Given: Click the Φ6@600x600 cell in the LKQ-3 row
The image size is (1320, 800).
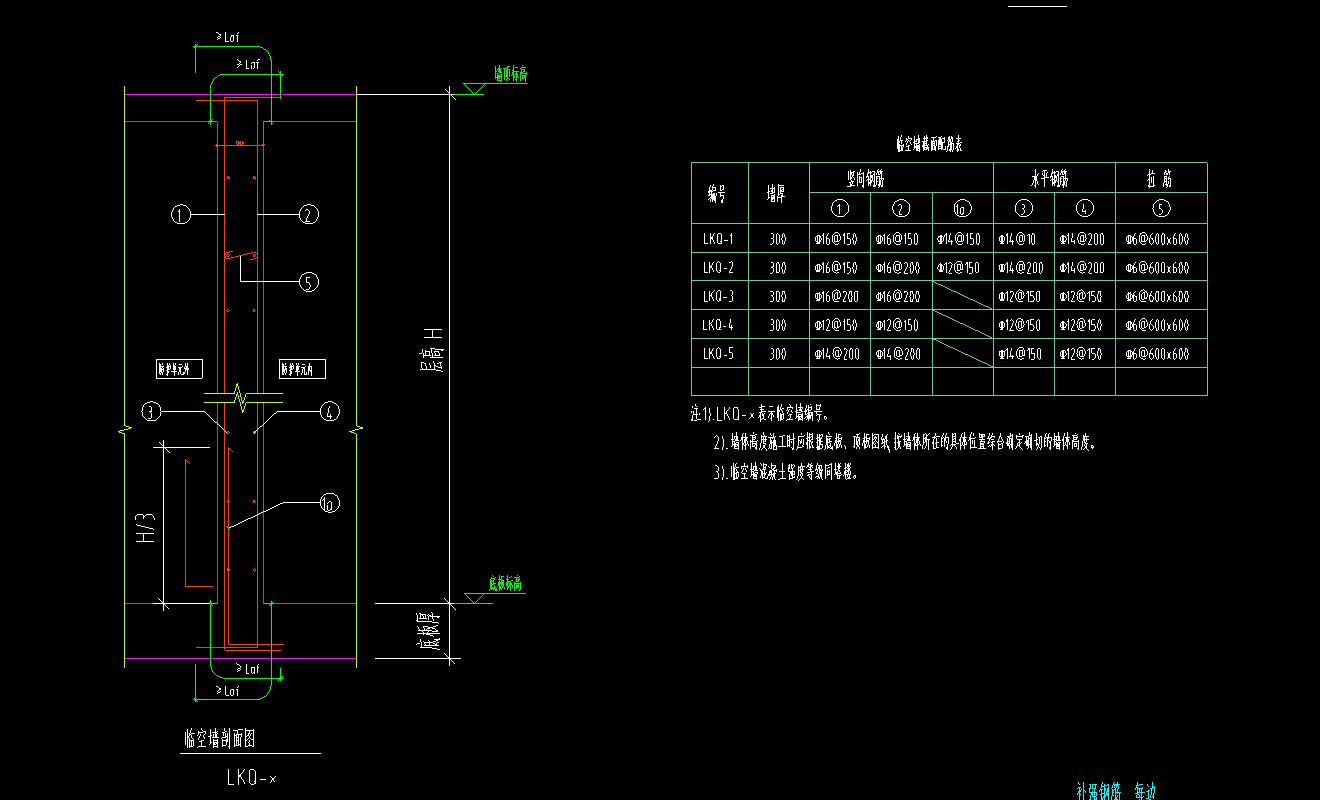Looking at the screenshot, I should [1161, 297].
